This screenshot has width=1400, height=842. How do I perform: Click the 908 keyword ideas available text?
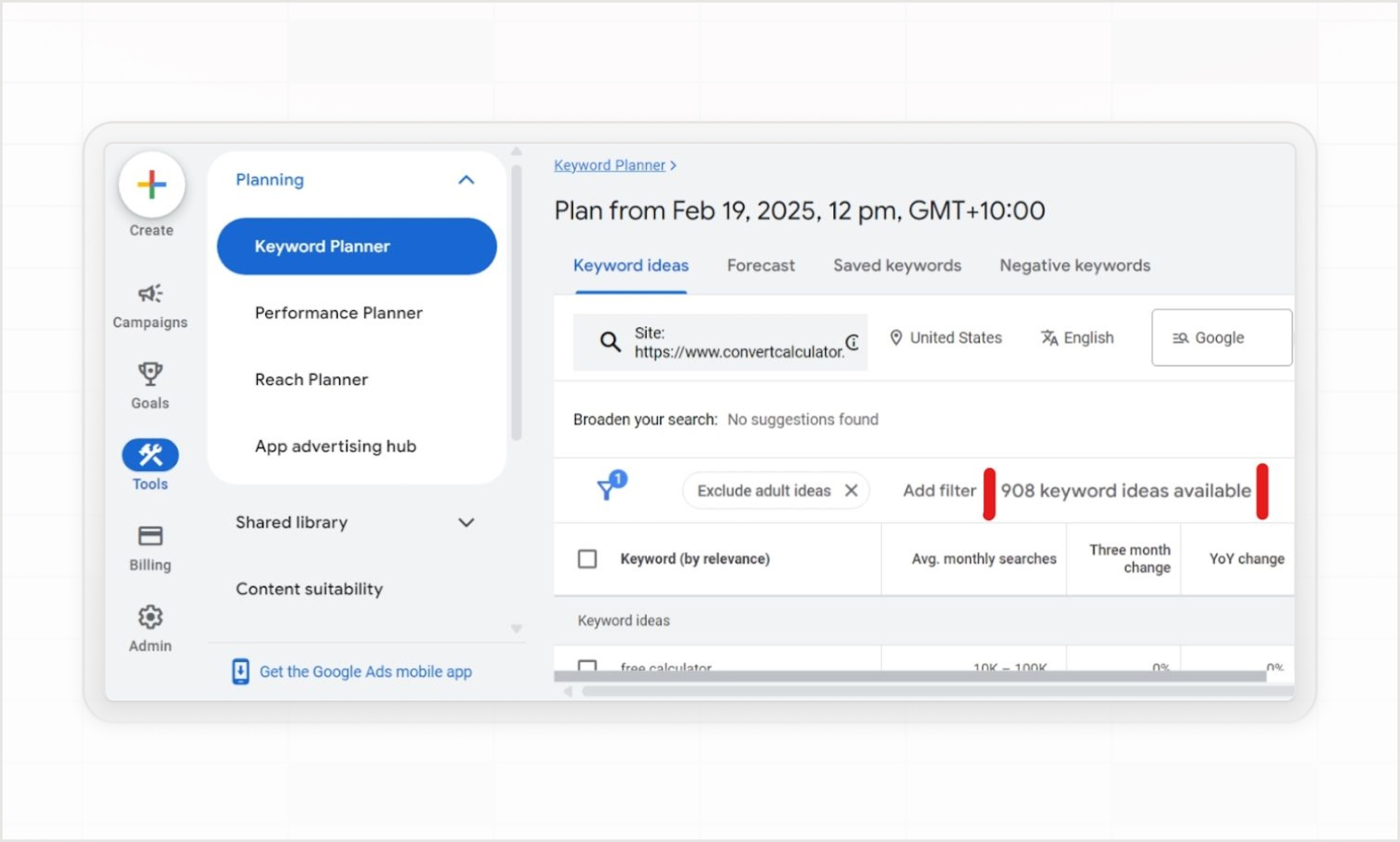pos(1125,490)
